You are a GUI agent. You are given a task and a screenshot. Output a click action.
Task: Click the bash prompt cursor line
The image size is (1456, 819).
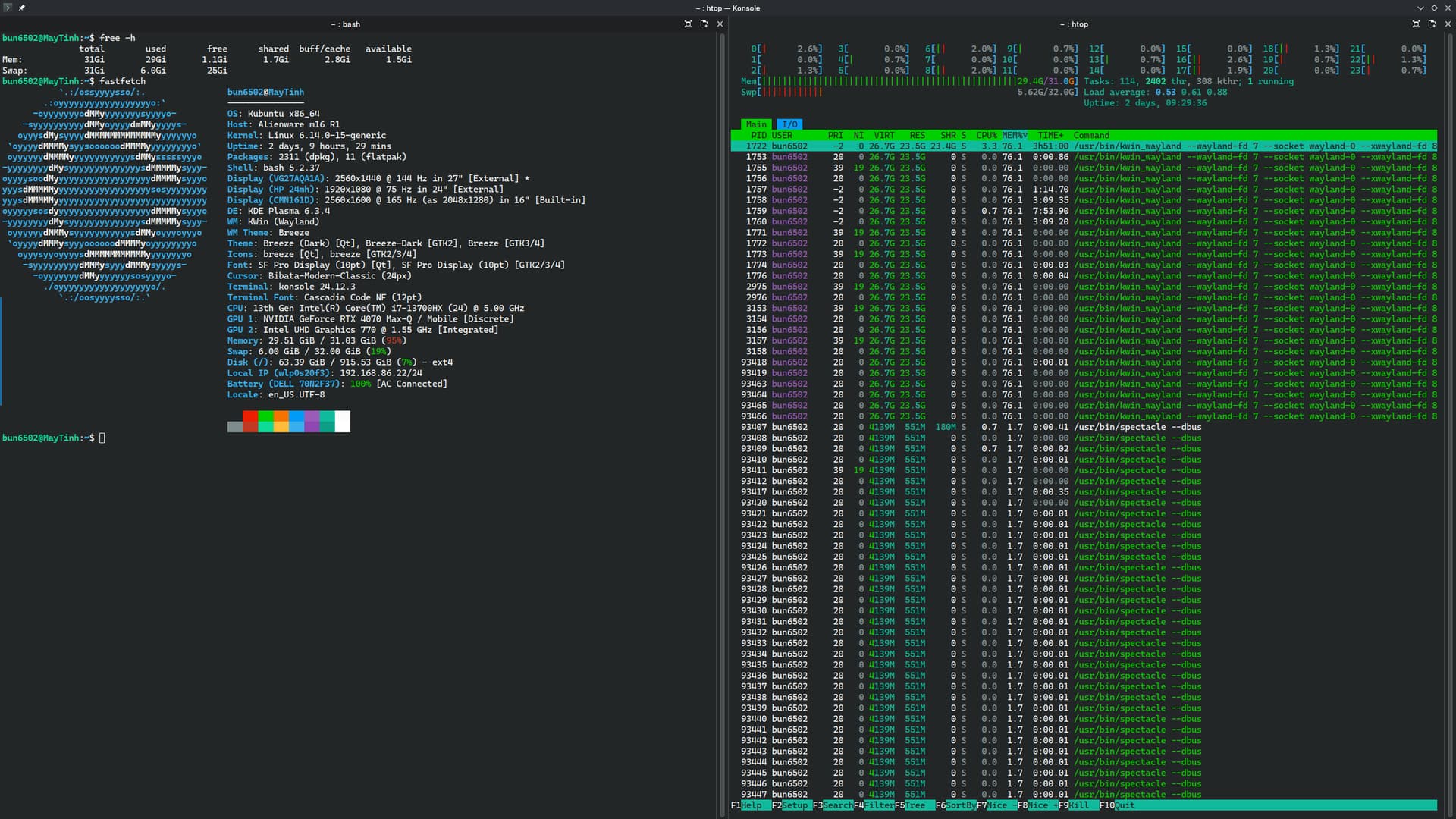pyautogui.click(x=53, y=438)
